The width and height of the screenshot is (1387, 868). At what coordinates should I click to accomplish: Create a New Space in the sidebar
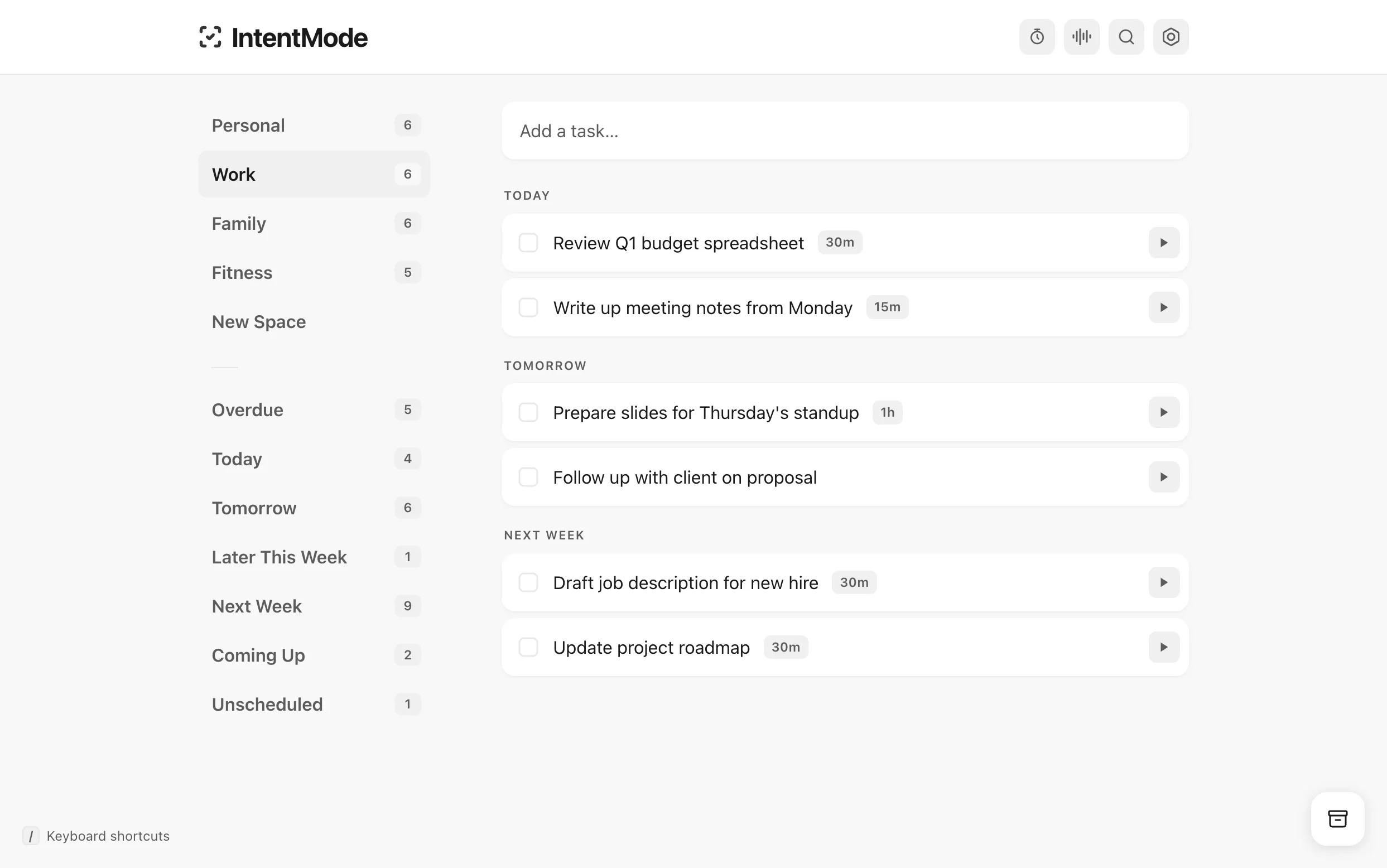(259, 322)
